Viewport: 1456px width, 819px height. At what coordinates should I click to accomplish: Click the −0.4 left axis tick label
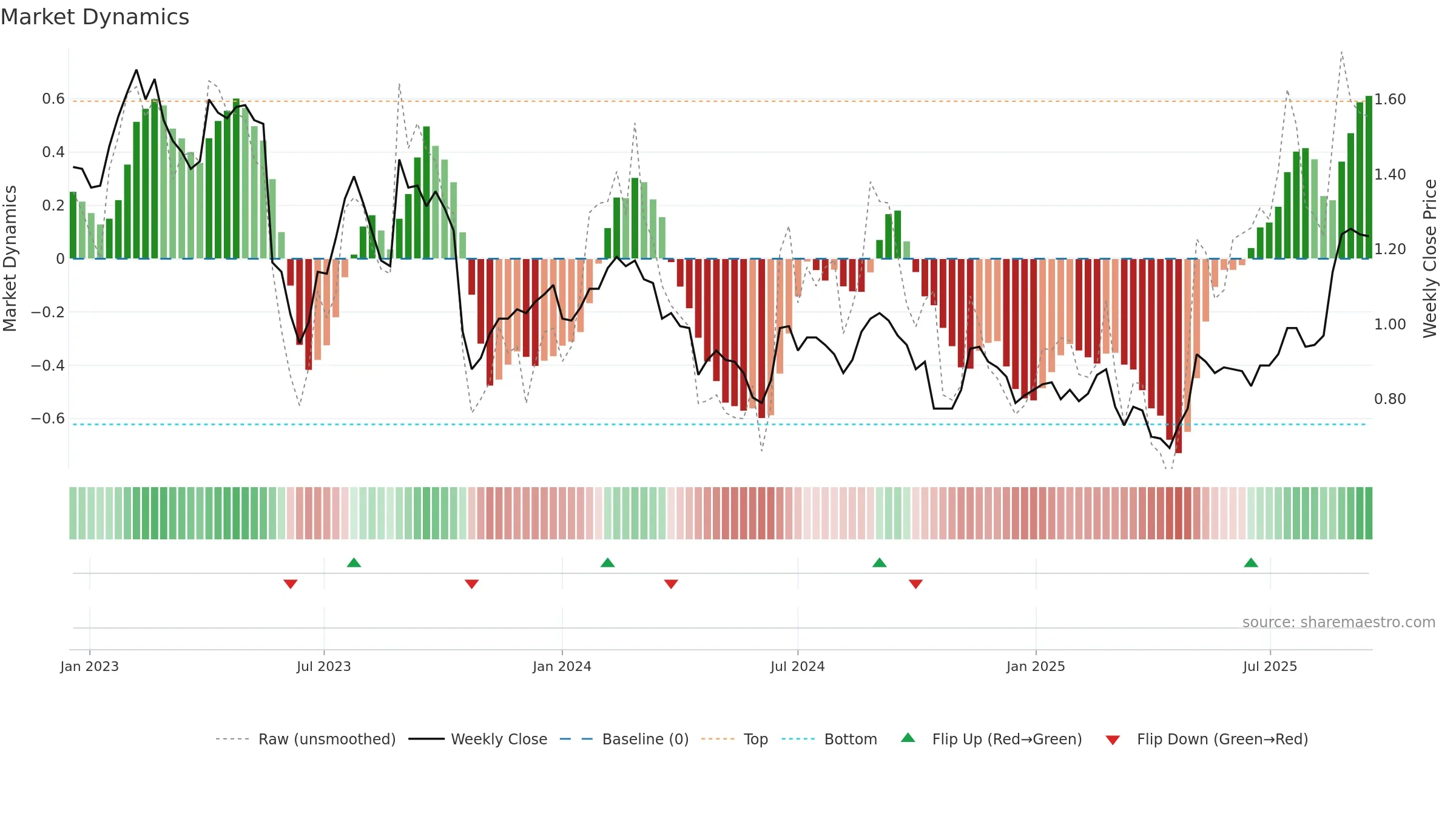(x=48, y=365)
